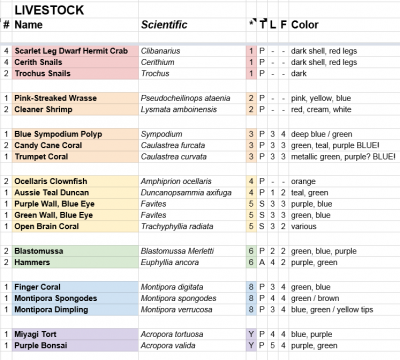Click the green Blastomussa name cell
The height and width of the screenshot is (360, 400).
76,251
